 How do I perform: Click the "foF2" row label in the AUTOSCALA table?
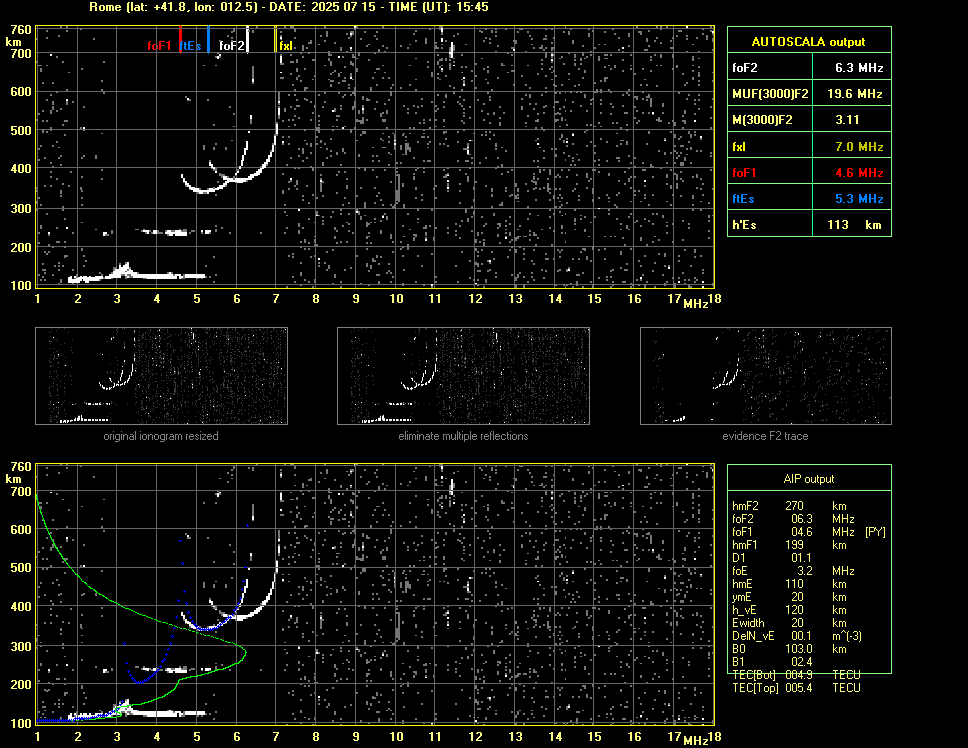(x=745, y=68)
